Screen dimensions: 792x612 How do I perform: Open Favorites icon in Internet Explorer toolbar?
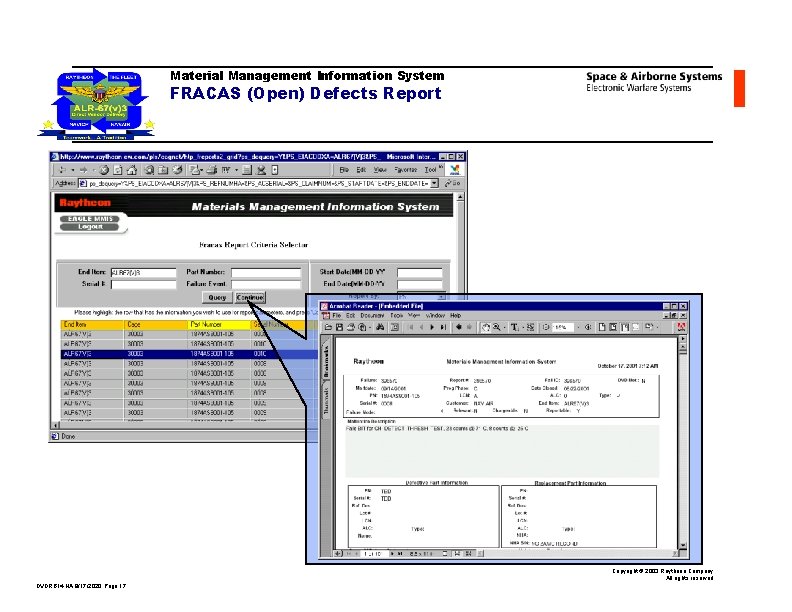(x=163, y=170)
